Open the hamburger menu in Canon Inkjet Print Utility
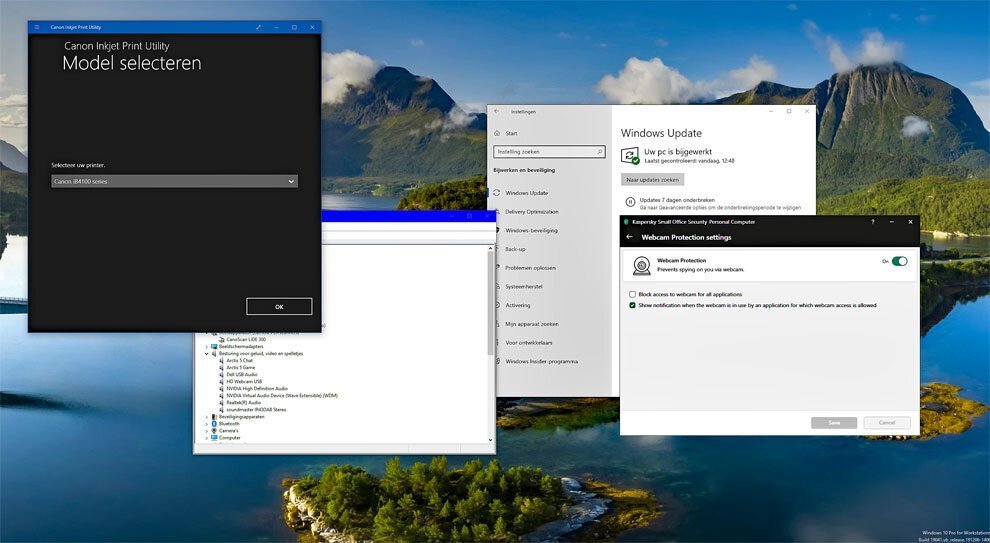 click(37, 27)
